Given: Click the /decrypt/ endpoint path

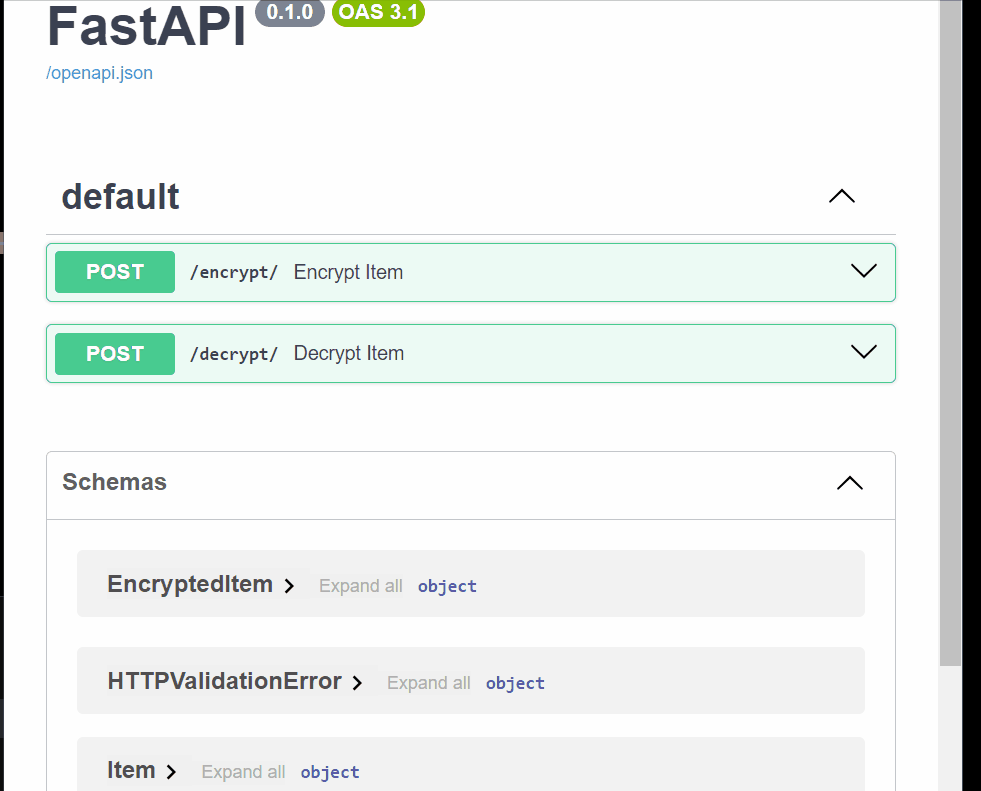Looking at the screenshot, I should (233, 354).
